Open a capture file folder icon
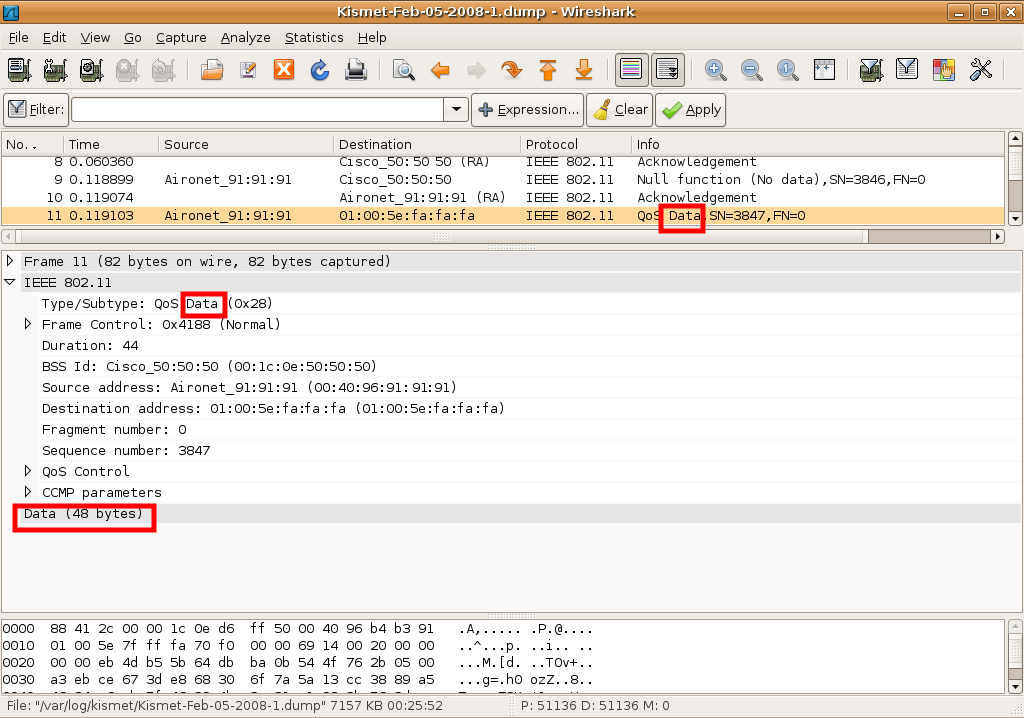Screen dimensions: 1024x718 click(212, 69)
